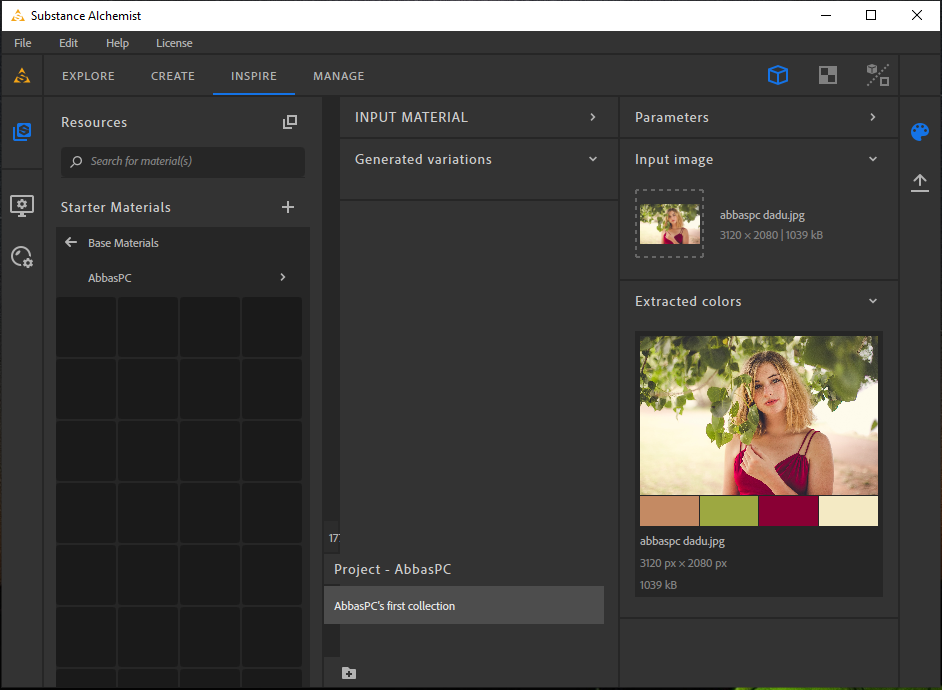Pick the crimson red extracted color swatch

(788, 510)
